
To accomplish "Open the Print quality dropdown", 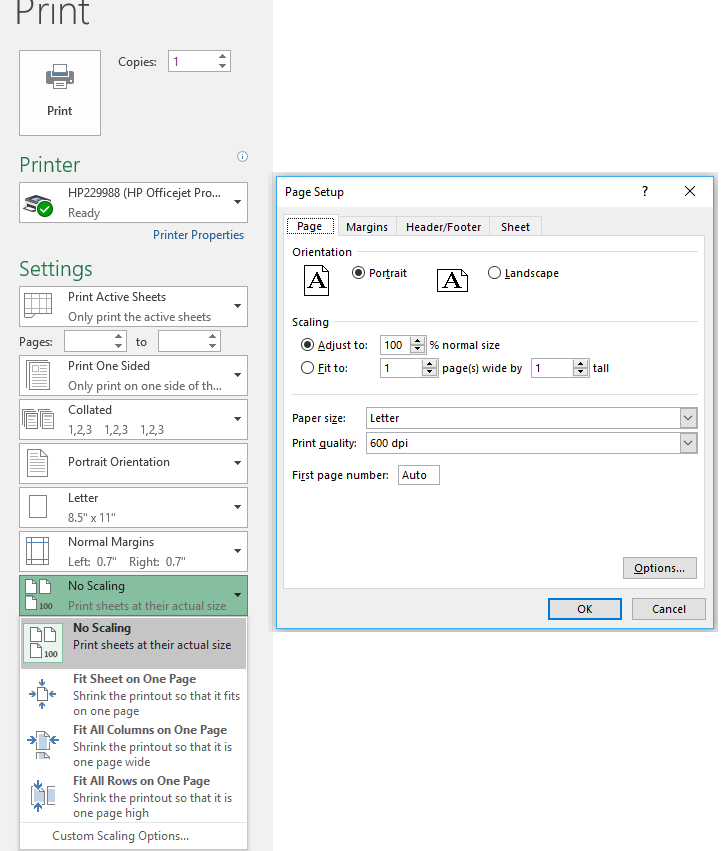I will pos(687,443).
